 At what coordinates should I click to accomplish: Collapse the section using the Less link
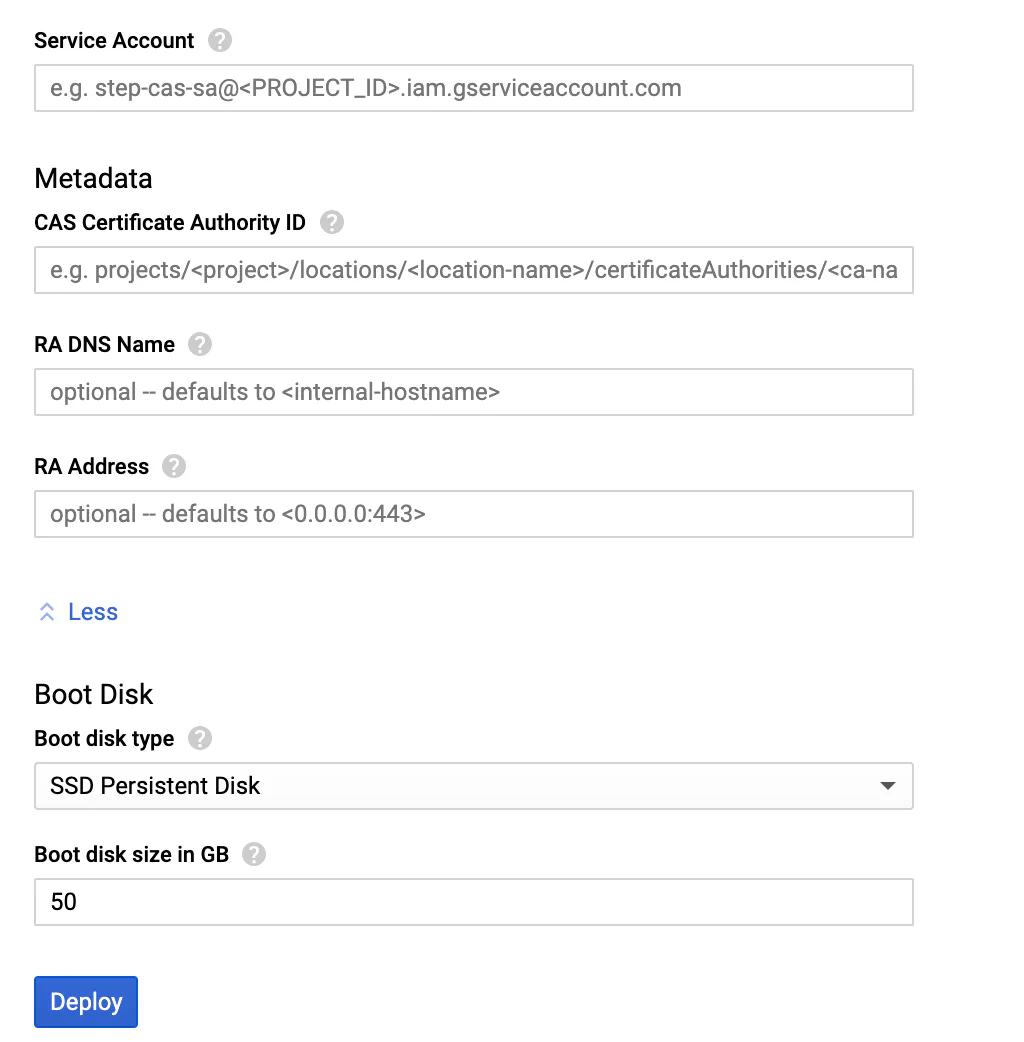pos(92,612)
